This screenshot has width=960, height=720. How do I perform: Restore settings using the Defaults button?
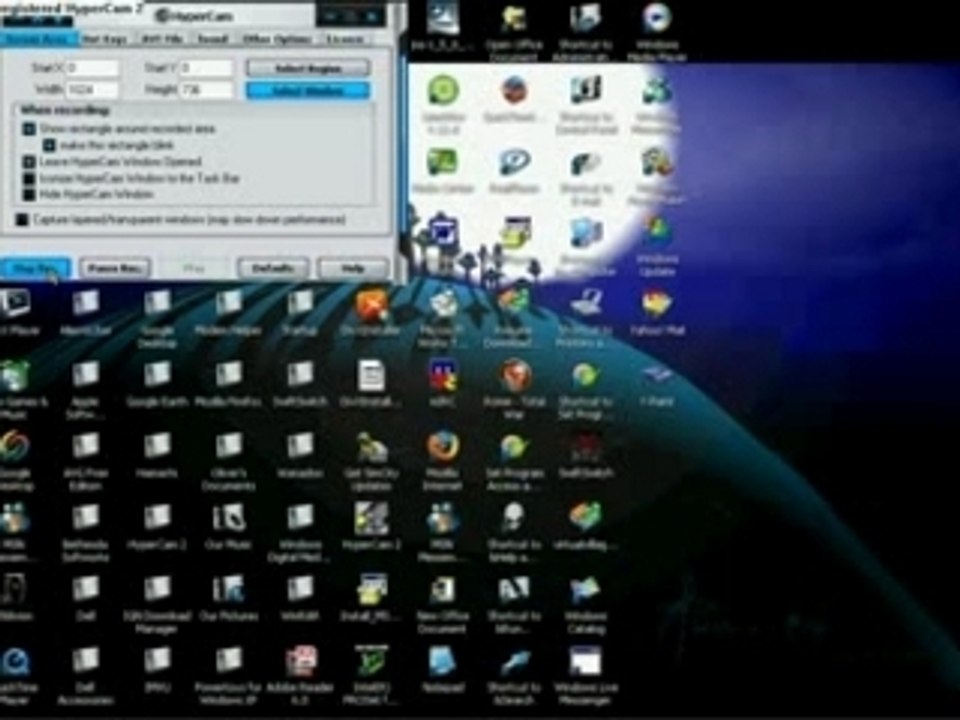pyautogui.click(x=272, y=268)
